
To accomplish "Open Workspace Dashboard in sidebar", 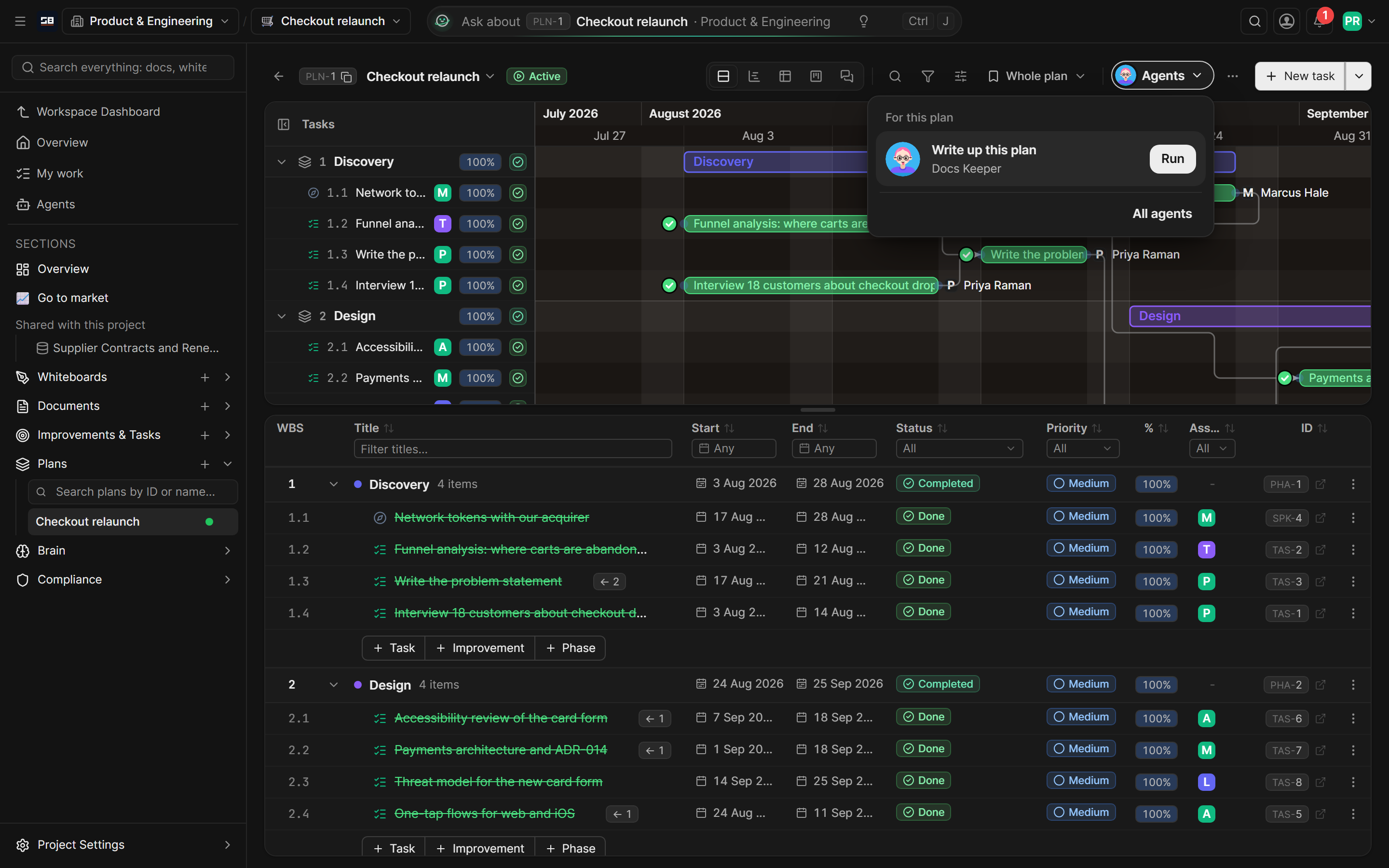I will coord(123,112).
